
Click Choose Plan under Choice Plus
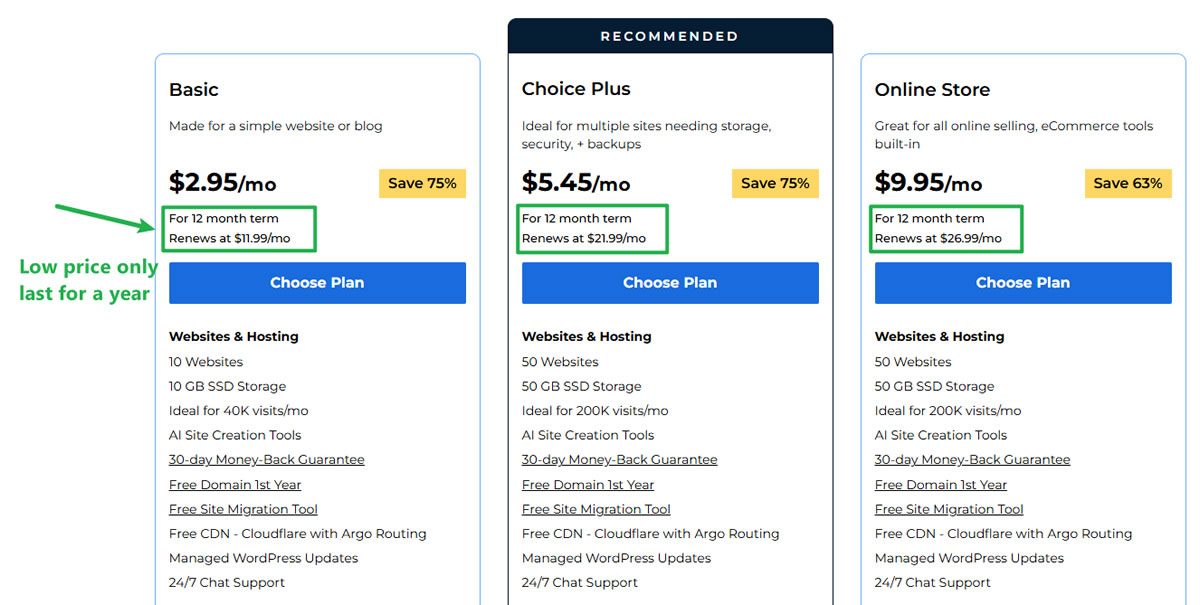tap(670, 283)
